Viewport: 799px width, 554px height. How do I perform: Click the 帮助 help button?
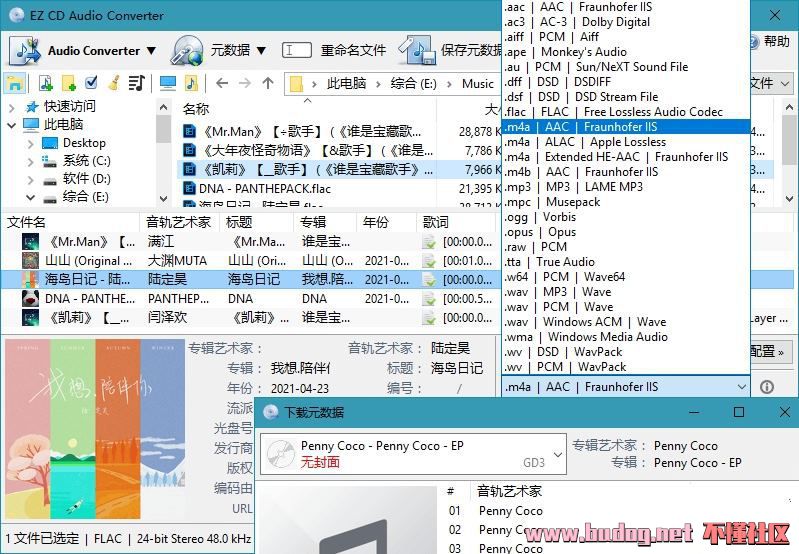pyautogui.click(x=768, y=42)
